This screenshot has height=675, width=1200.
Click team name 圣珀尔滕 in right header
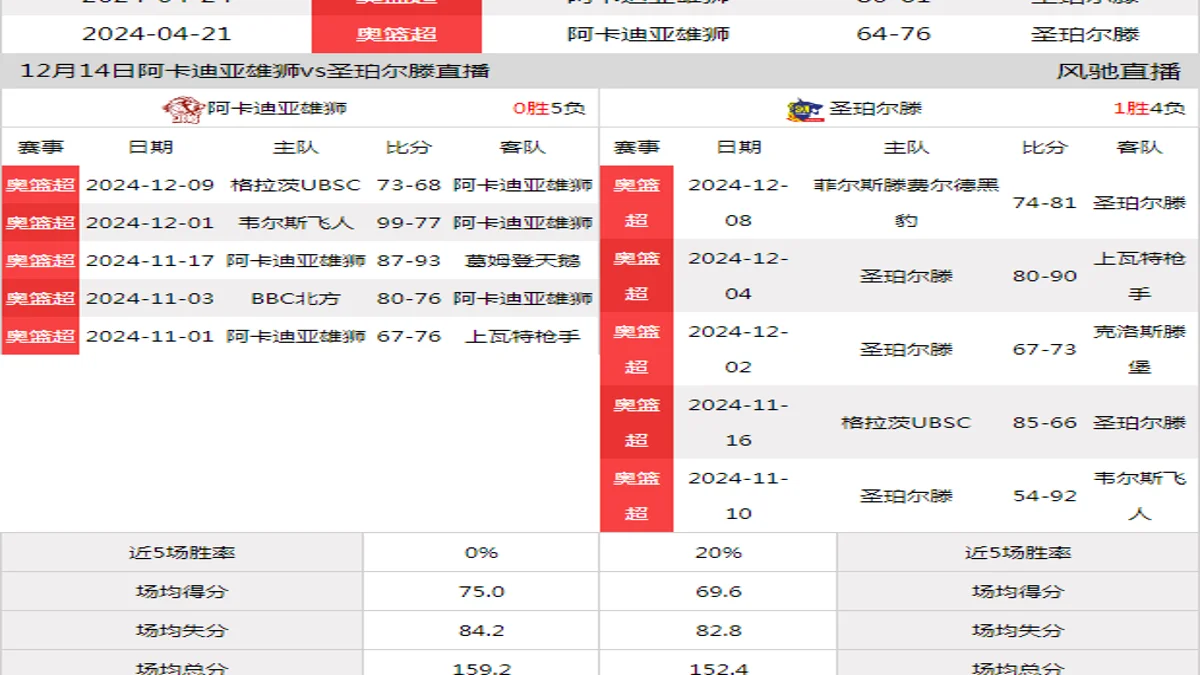(x=876, y=108)
